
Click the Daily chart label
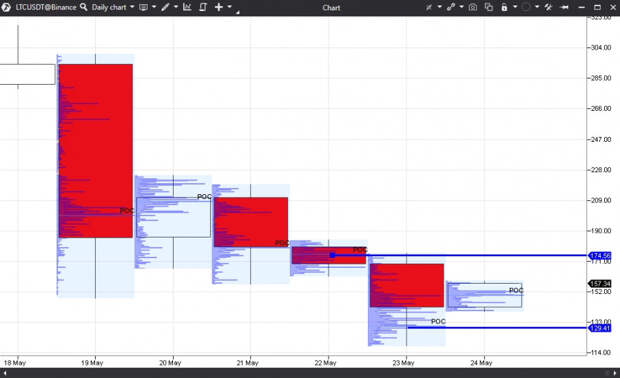click(x=109, y=7)
